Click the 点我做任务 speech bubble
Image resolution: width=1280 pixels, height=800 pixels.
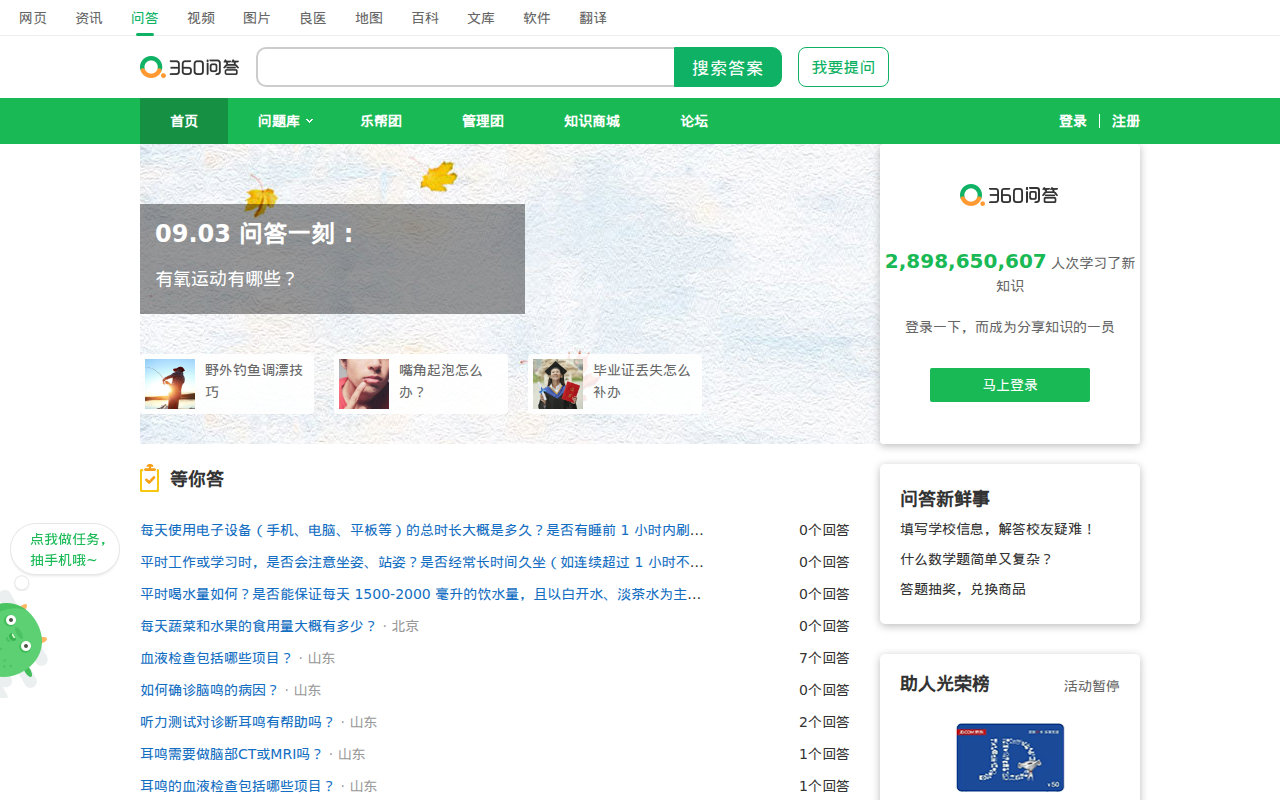click(65, 549)
